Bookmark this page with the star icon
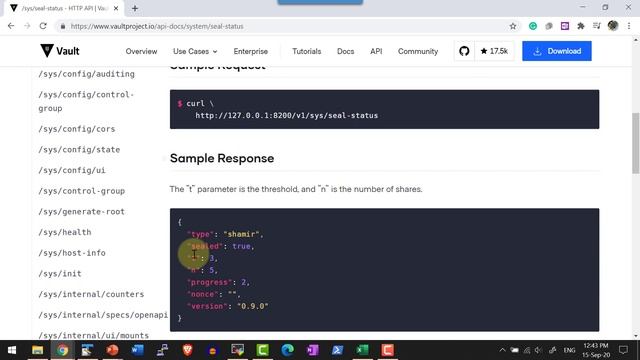The image size is (640, 360). [x=513, y=26]
